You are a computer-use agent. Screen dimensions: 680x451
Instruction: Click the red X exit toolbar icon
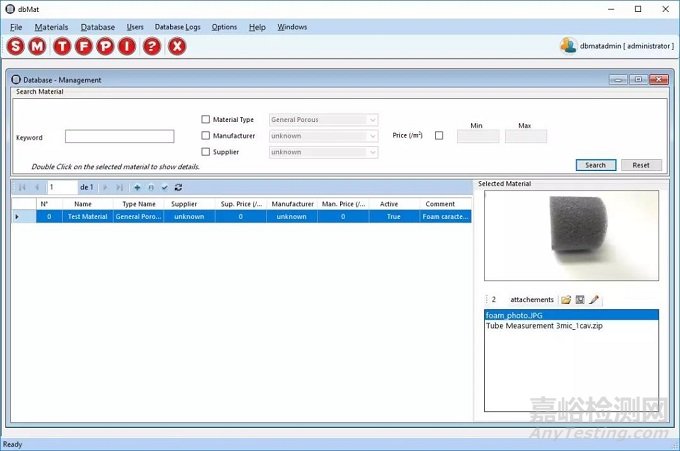(x=177, y=46)
